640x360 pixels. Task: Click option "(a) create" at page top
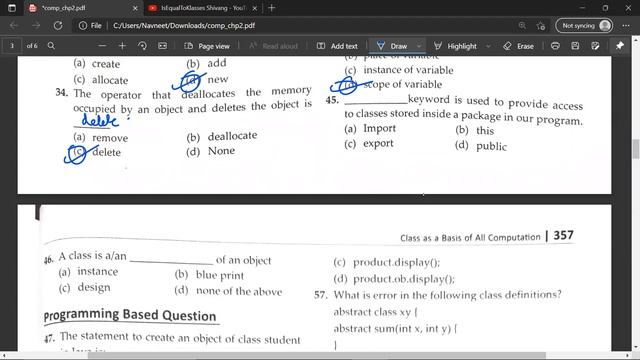(97, 64)
